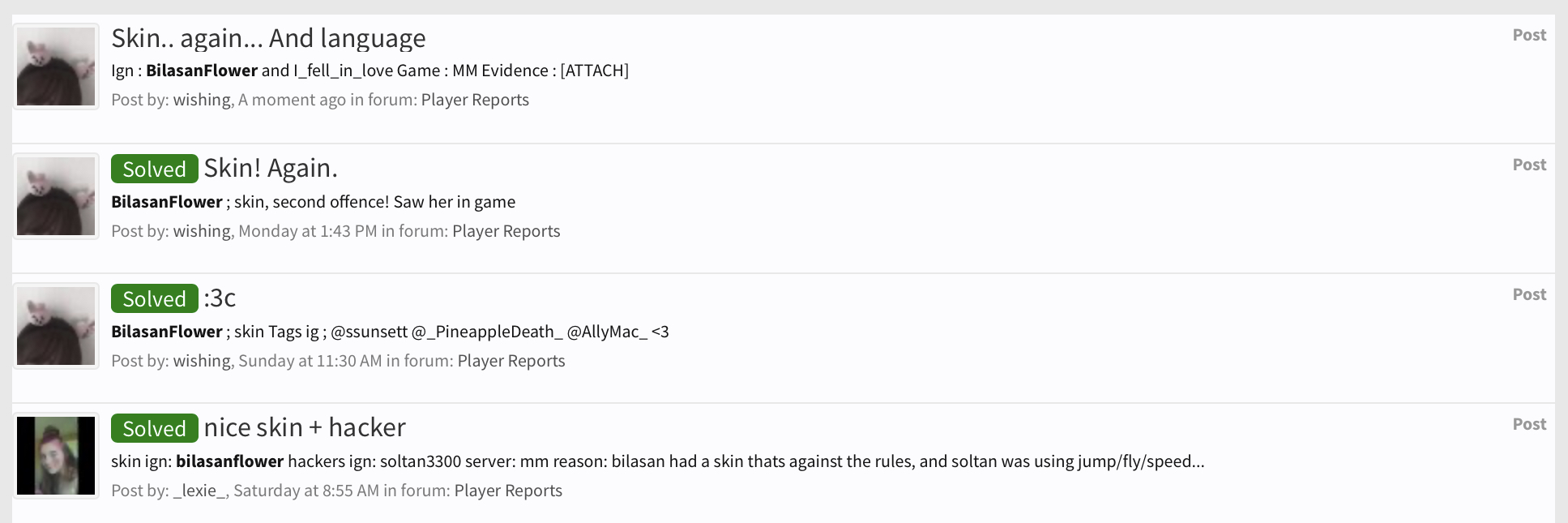Select the Solved tag beside ':3c'
The image size is (1568, 523).
click(x=155, y=298)
